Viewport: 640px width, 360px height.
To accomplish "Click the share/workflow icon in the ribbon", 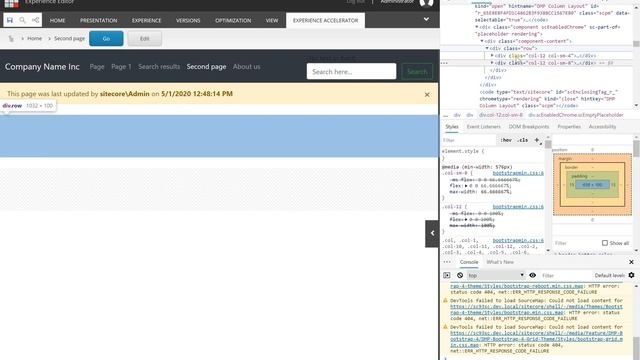I will point(36,20).
